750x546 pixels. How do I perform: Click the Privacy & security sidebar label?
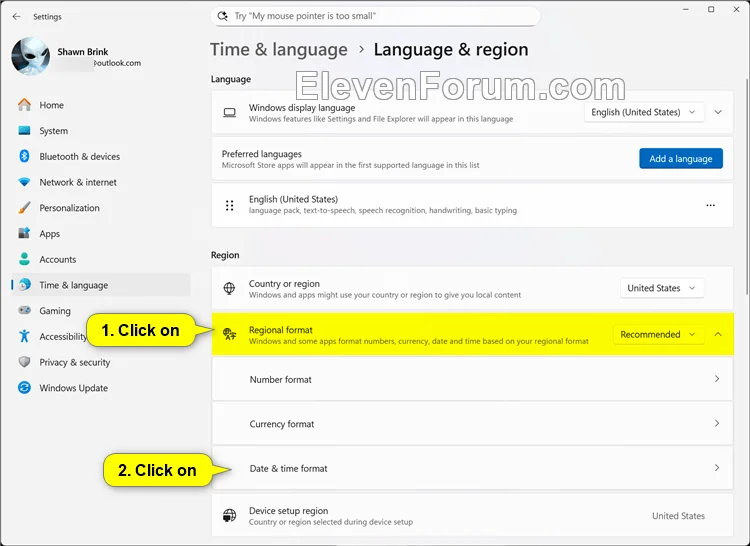(x=75, y=362)
